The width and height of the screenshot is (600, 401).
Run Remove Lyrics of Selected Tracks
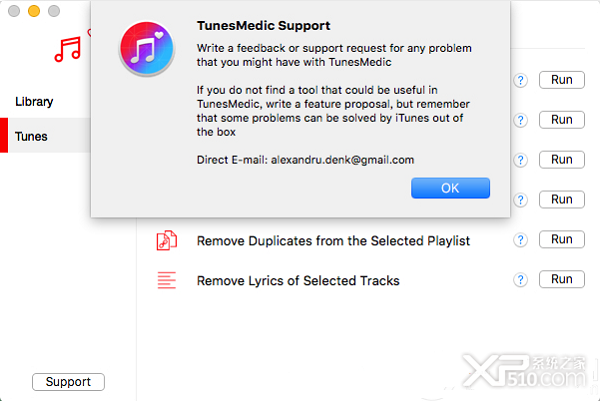click(x=561, y=279)
